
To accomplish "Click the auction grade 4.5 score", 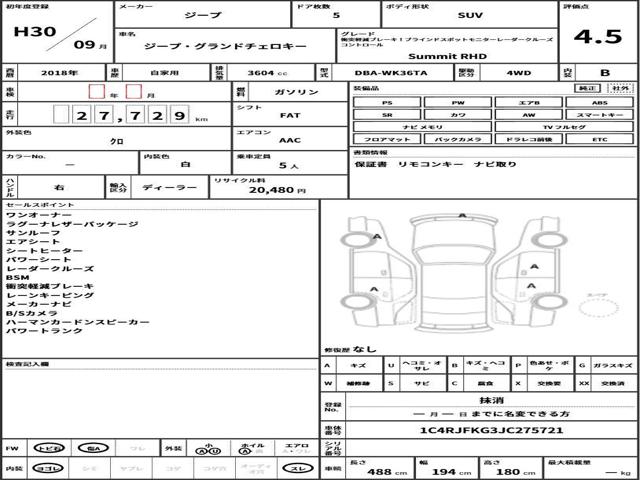I will click(598, 37).
